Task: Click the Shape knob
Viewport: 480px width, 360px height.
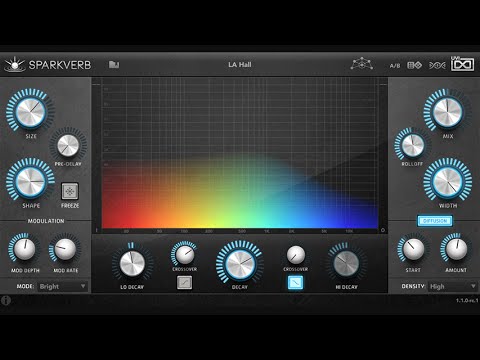Action: point(30,181)
